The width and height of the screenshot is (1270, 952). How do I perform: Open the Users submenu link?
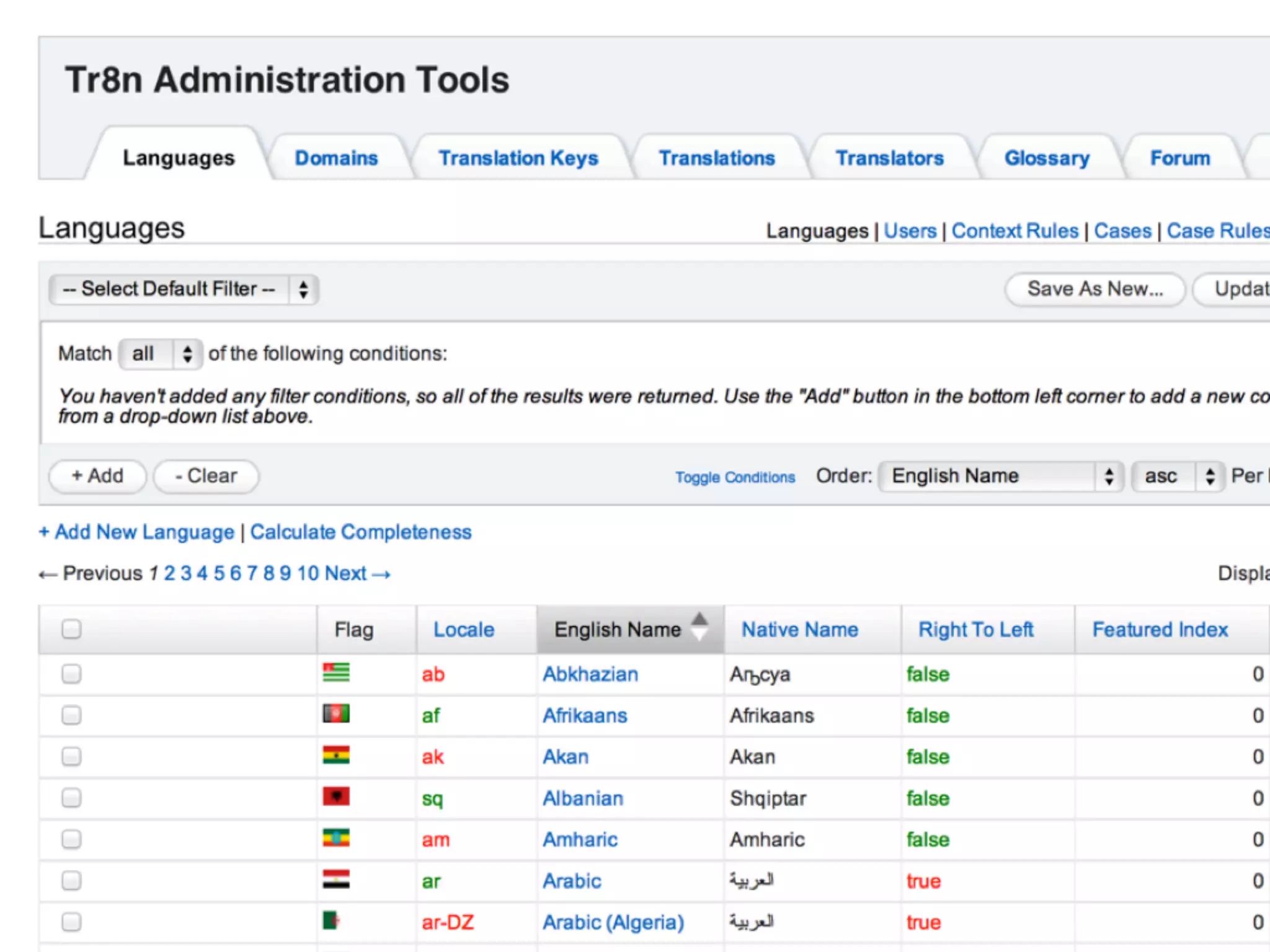pos(910,231)
